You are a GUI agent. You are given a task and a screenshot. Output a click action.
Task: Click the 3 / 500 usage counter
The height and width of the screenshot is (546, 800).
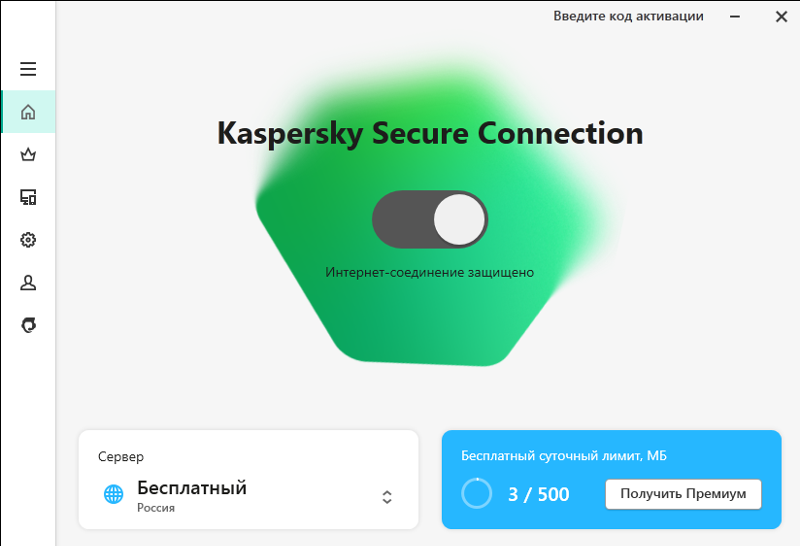[539, 494]
